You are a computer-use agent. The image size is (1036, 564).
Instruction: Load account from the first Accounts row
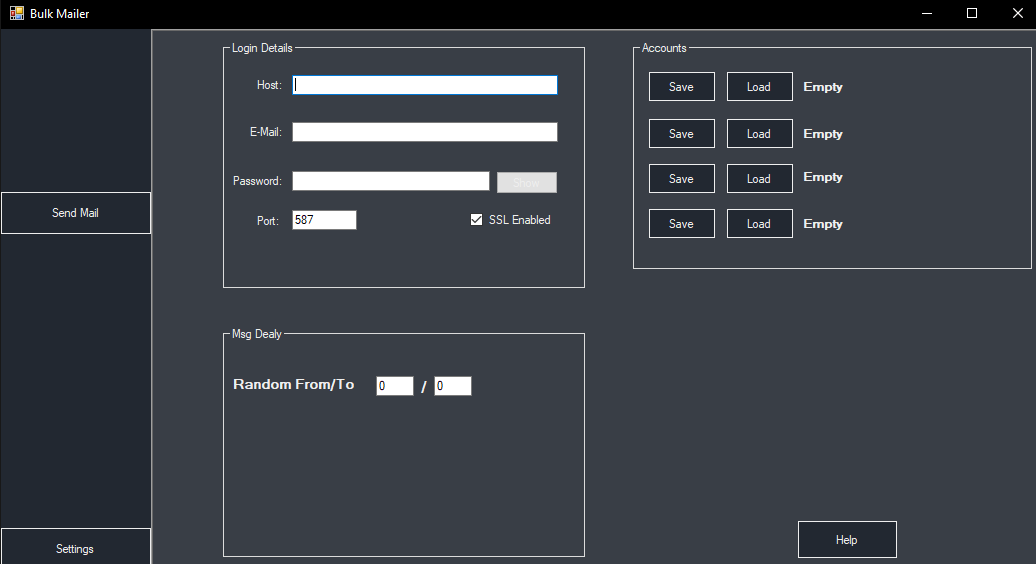(759, 87)
